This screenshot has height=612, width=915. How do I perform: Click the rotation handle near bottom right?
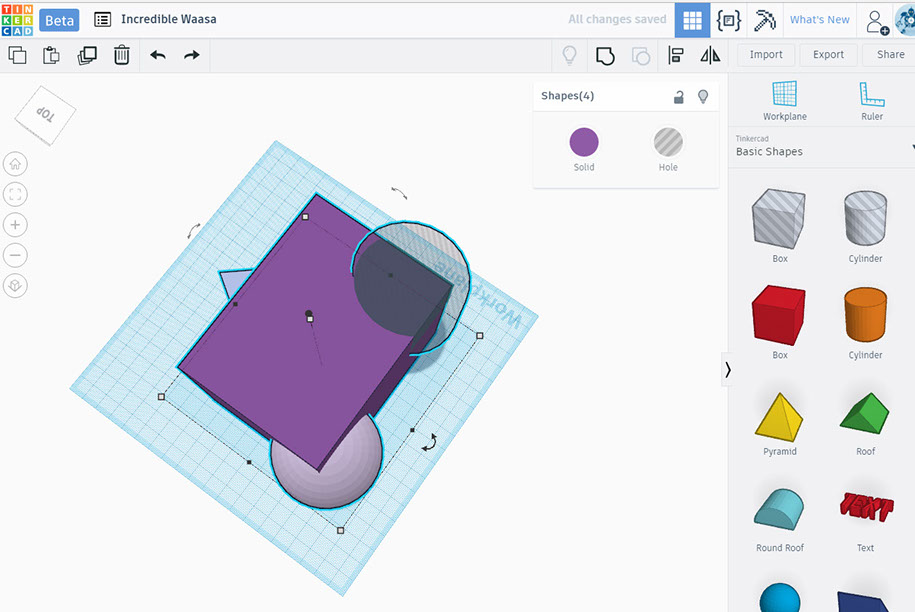[429, 442]
